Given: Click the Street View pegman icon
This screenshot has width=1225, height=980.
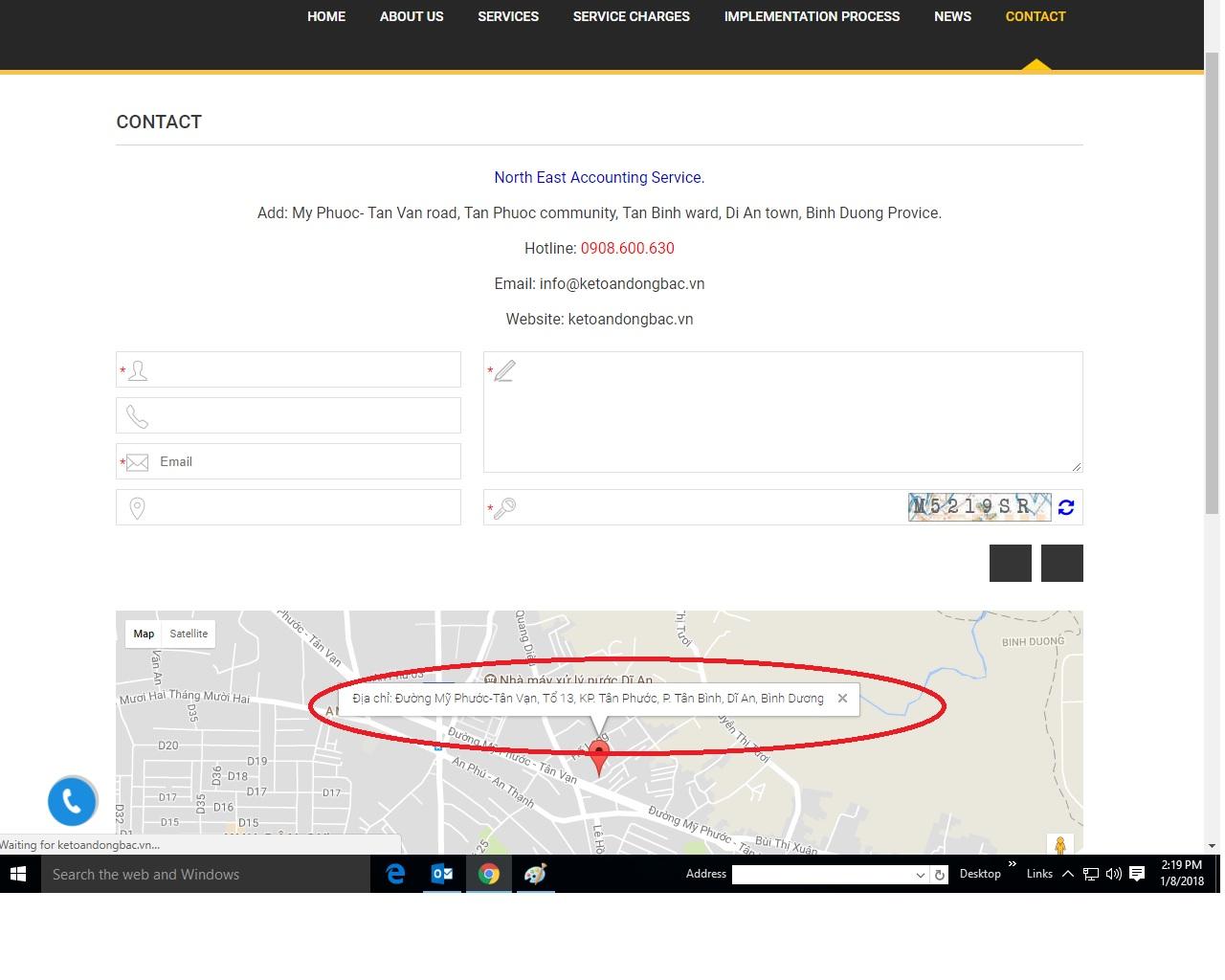Looking at the screenshot, I should point(1059,846).
